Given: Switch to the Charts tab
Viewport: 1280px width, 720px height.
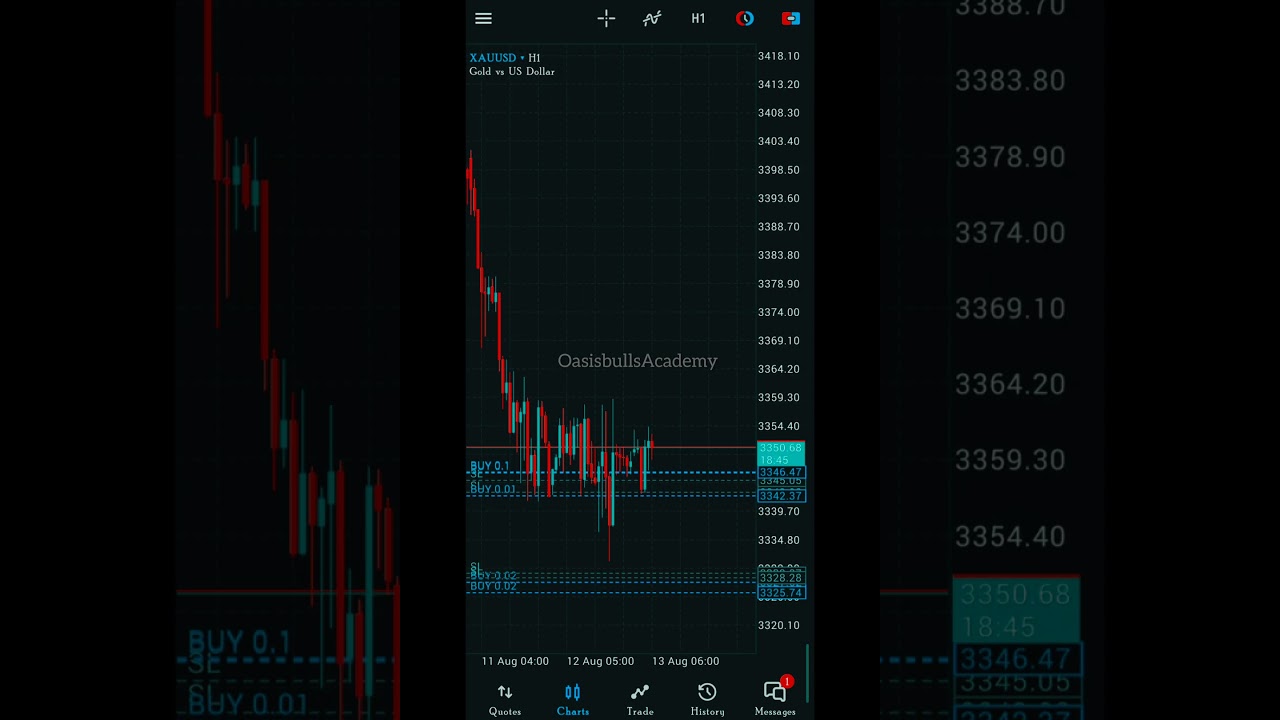Looking at the screenshot, I should [x=573, y=700].
